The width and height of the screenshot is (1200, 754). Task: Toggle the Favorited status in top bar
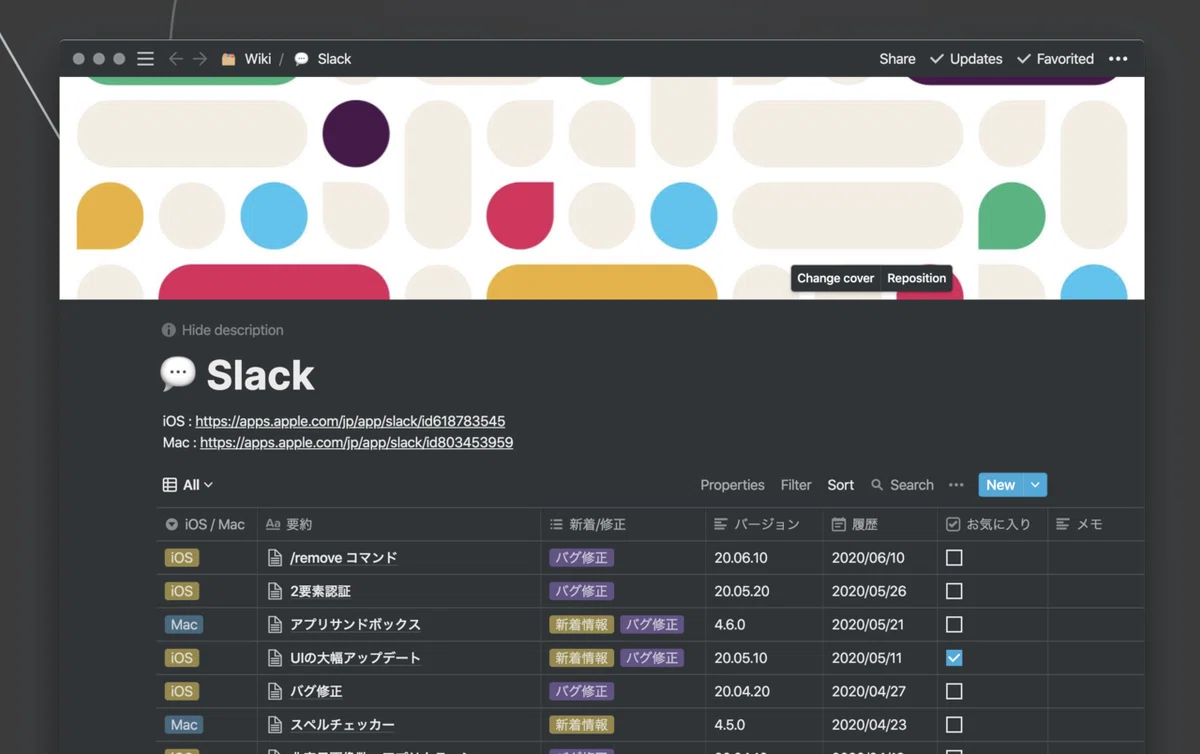(x=1055, y=59)
